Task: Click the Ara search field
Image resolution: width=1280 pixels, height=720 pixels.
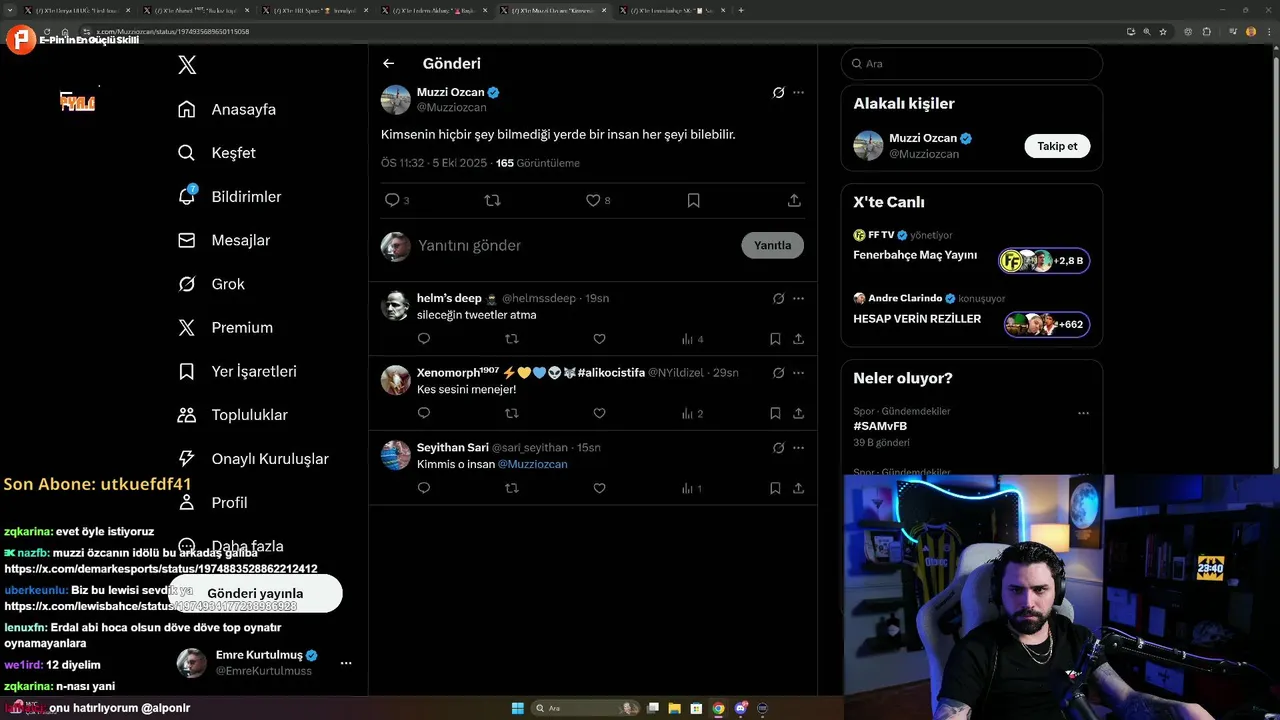Action: pos(971,63)
